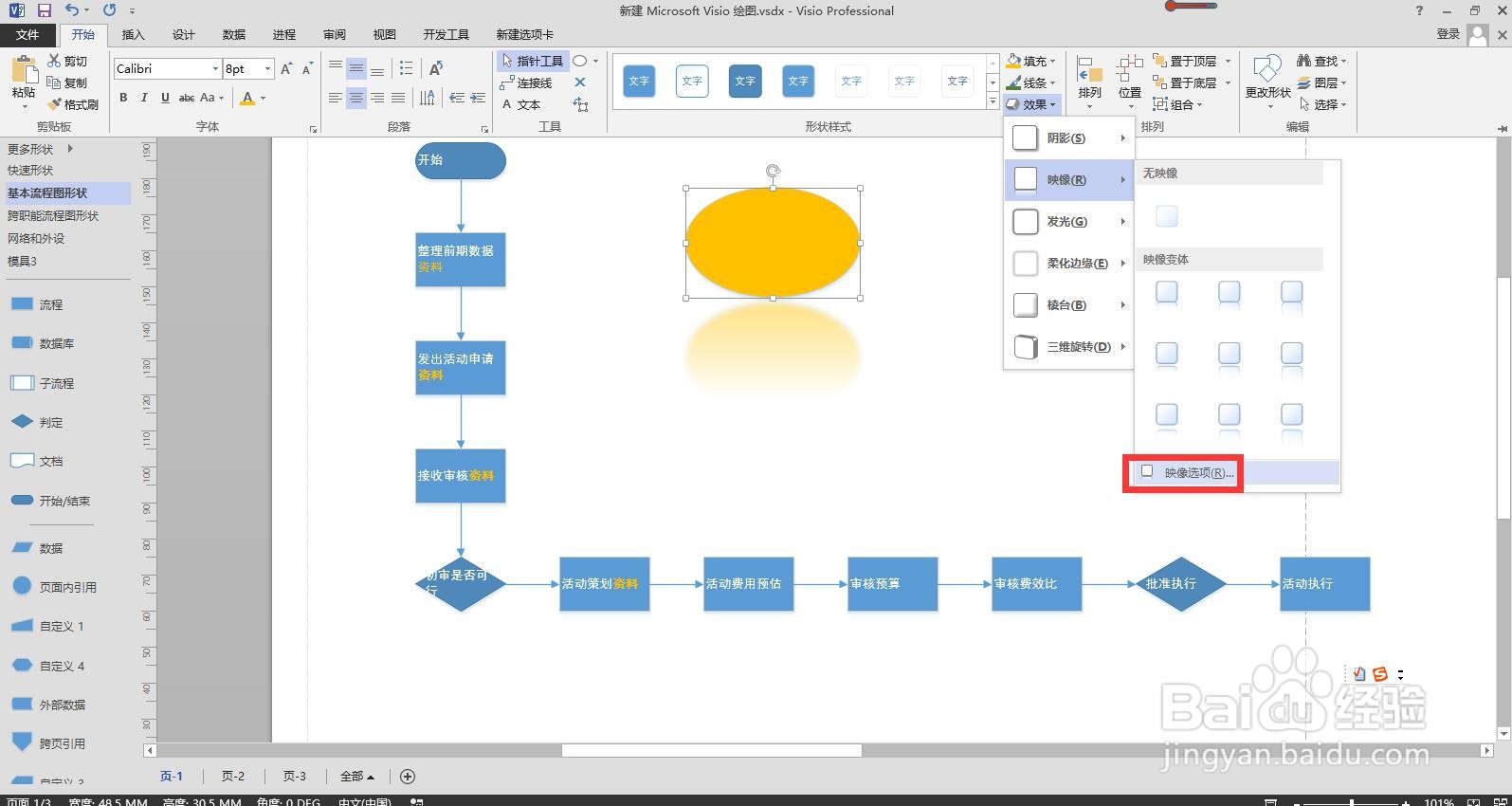Image resolution: width=1512 pixels, height=806 pixels.
Task: Toggle Underline formatting button
Action: (165, 98)
